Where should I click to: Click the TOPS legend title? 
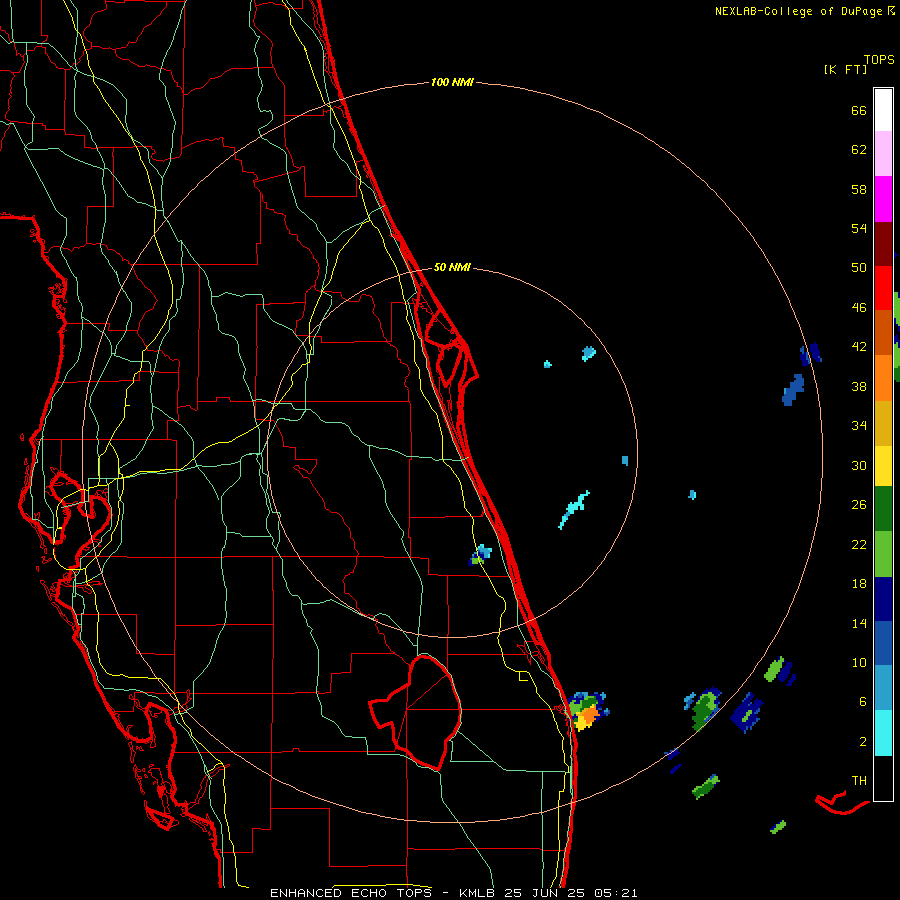pyautogui.click(x=879, y=60)
